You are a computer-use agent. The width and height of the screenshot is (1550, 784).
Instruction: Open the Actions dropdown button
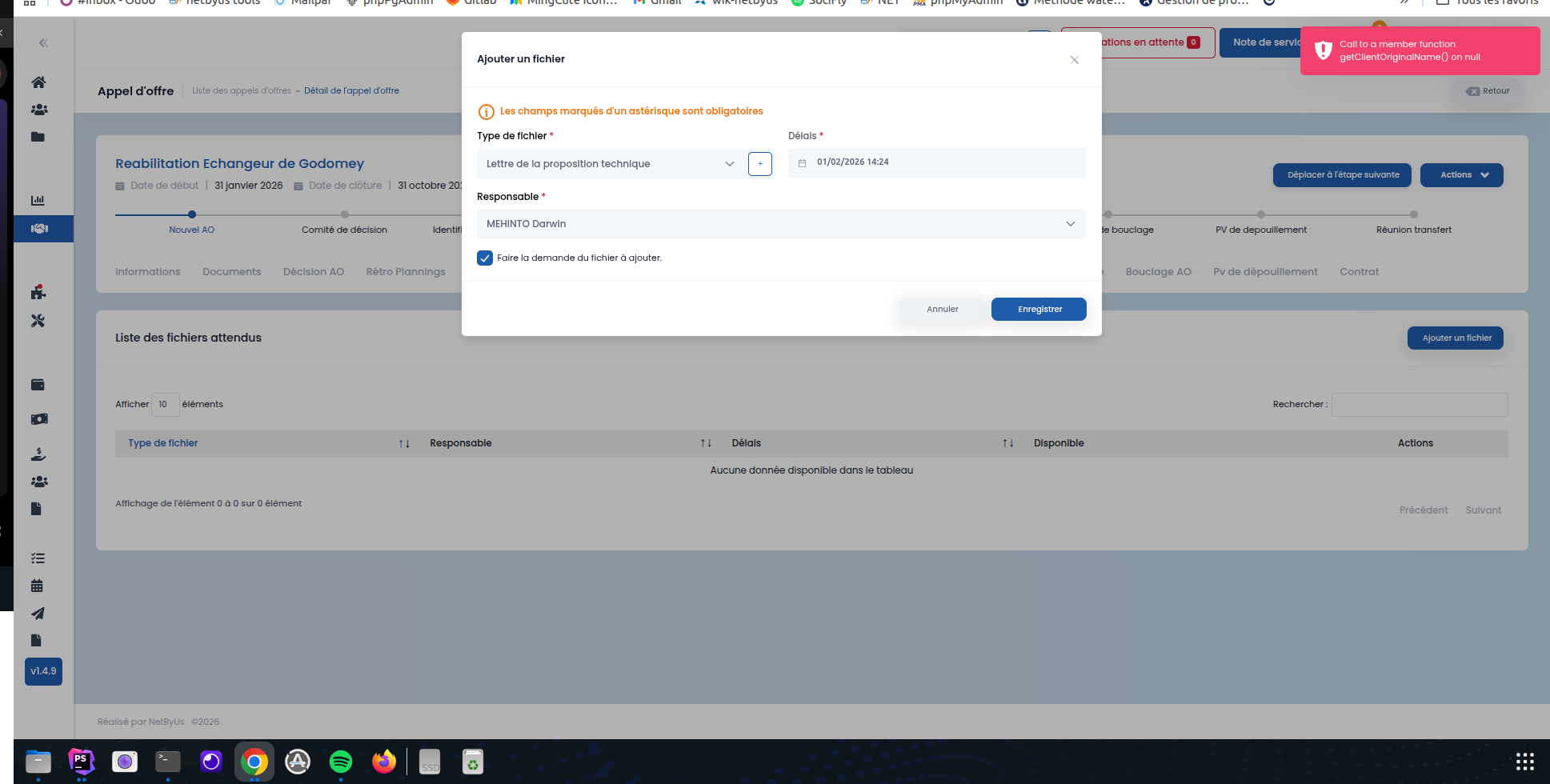(1461, 175)
